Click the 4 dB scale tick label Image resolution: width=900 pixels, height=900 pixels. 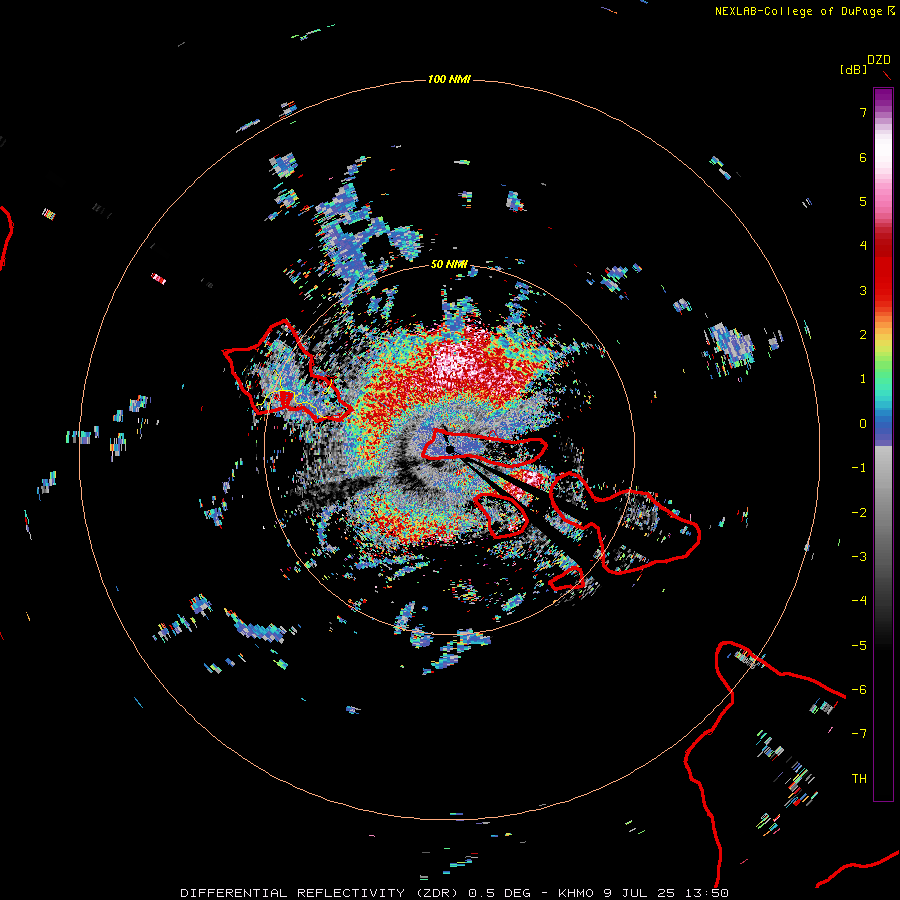863,246
